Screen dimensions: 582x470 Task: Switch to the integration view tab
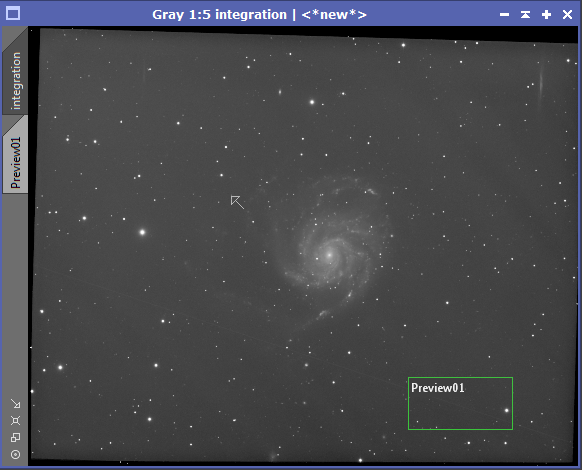pyautogui.click(x=15, y=80)
